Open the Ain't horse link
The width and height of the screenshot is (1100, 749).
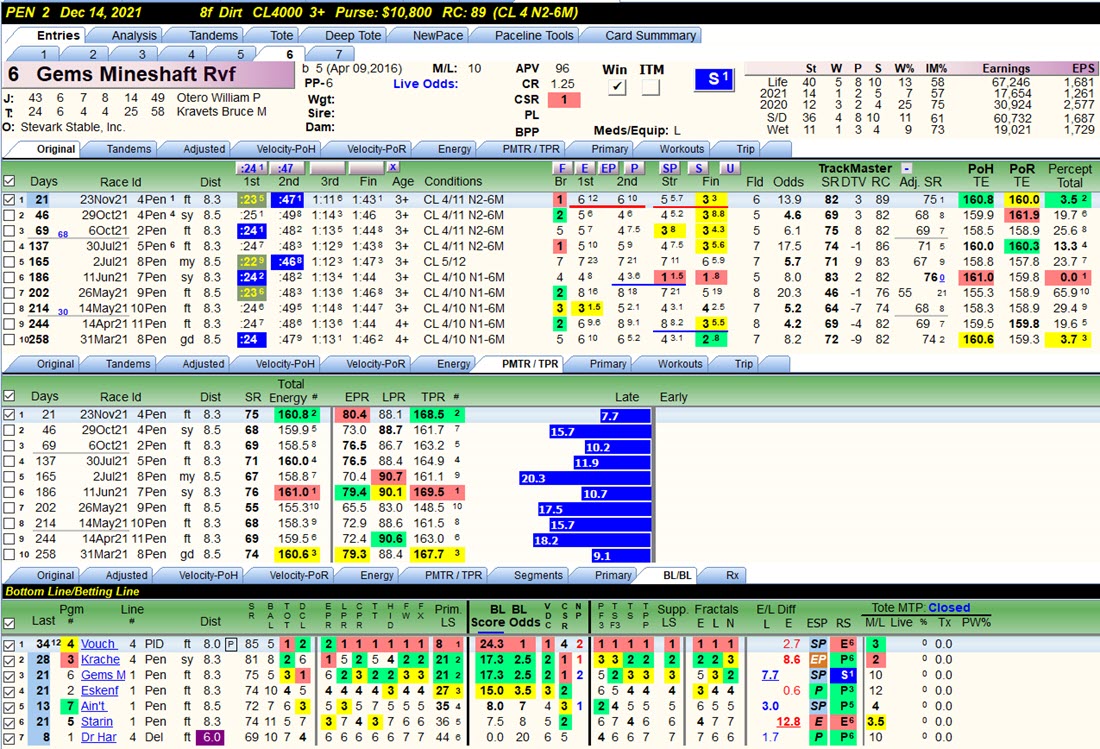93,706
